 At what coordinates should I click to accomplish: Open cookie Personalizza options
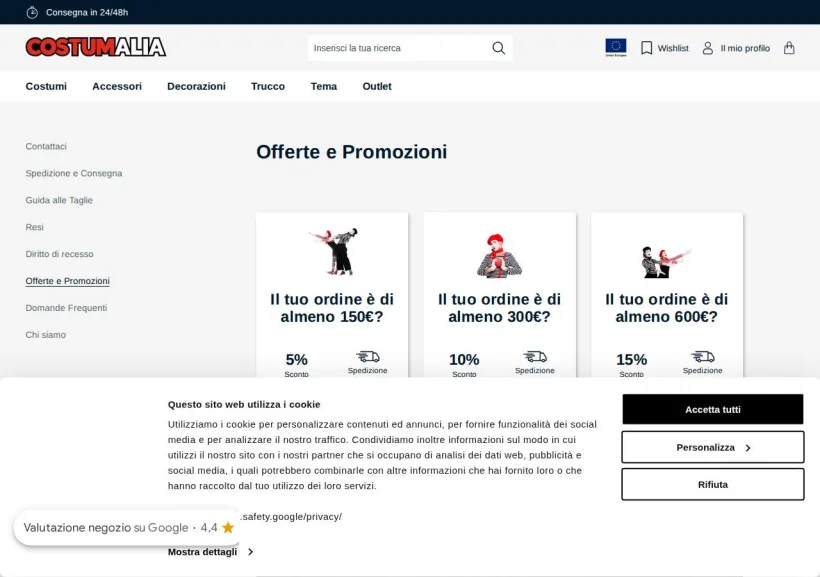tap(713, 447)
